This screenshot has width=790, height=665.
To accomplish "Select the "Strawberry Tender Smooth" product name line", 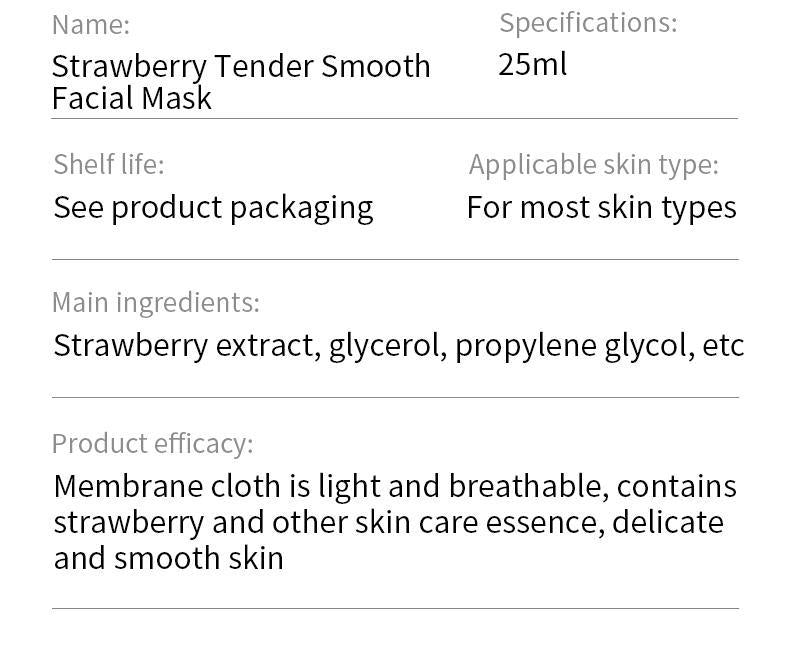I will click(241, 66).
